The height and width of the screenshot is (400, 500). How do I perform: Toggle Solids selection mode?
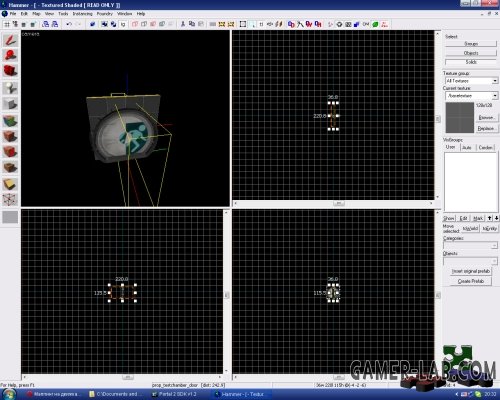click(471, 62)
